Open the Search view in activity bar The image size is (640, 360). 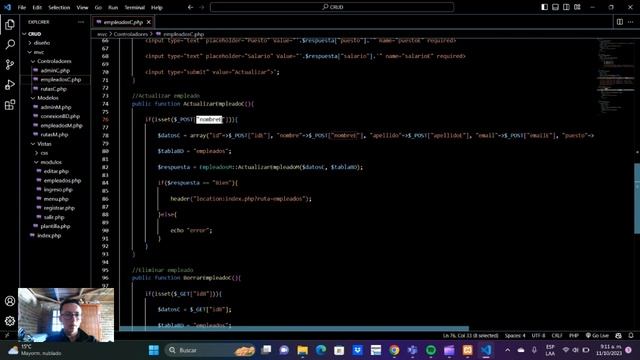[x=10, y=44]
